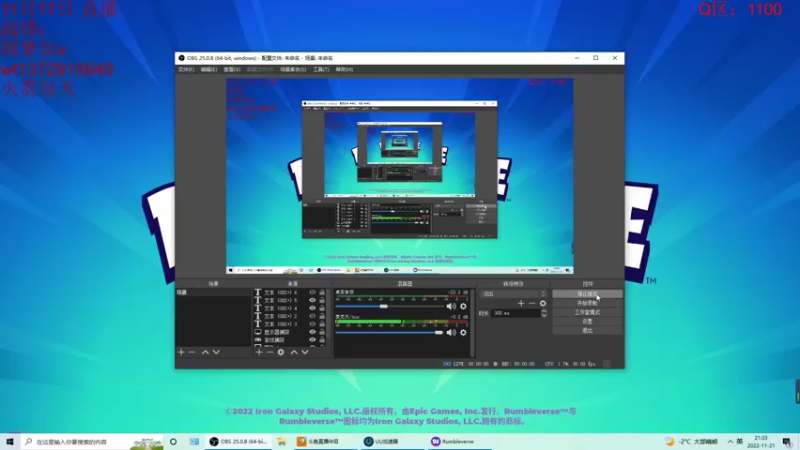800x450 pixels.
Task: Add a new source with the plus icon
Action: 259,352
